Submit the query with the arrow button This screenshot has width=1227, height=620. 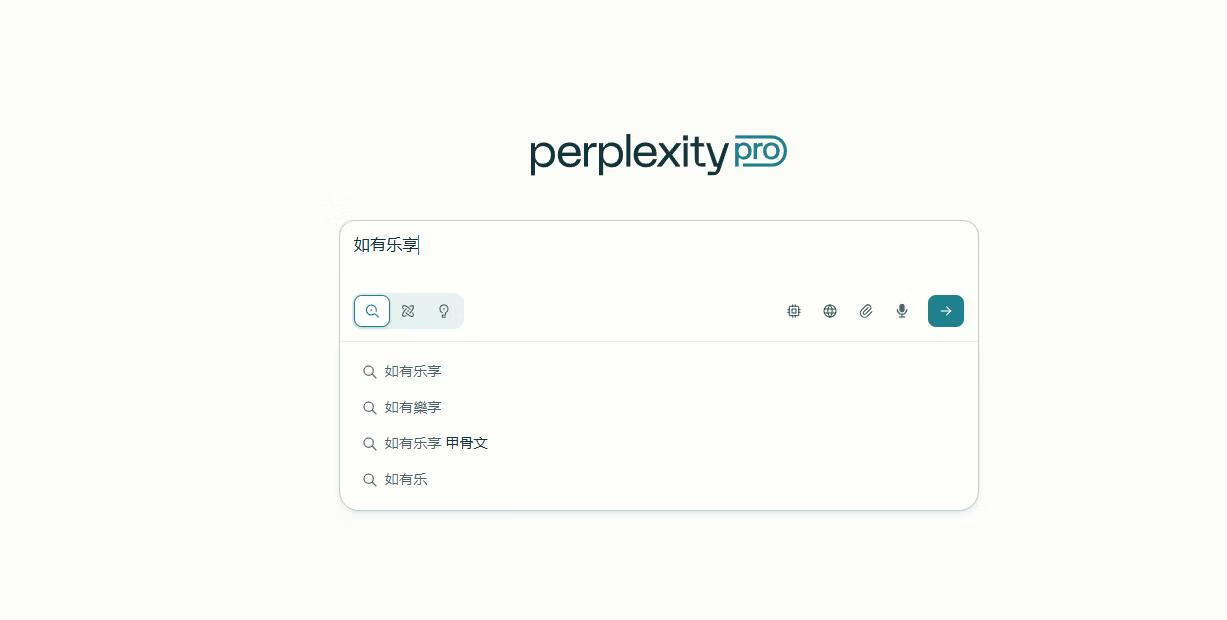pyautogui.click(x=946, y=311)
